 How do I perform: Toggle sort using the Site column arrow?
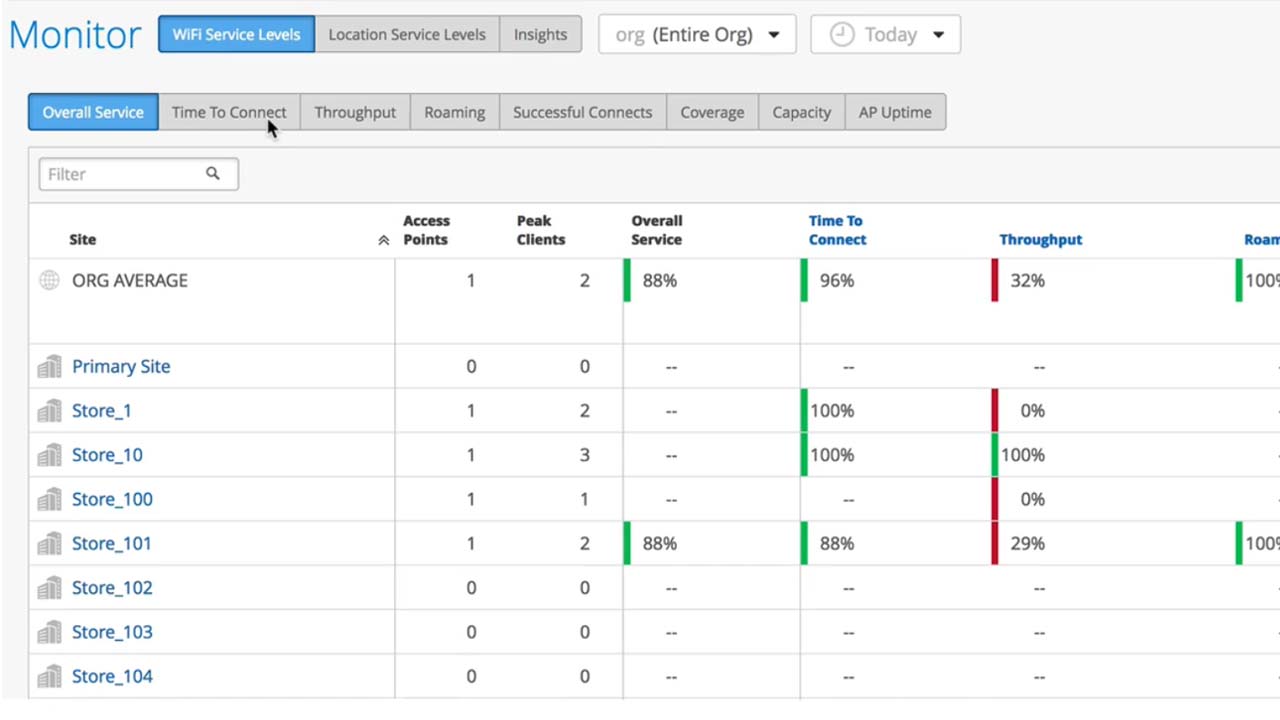pos(383,240)
